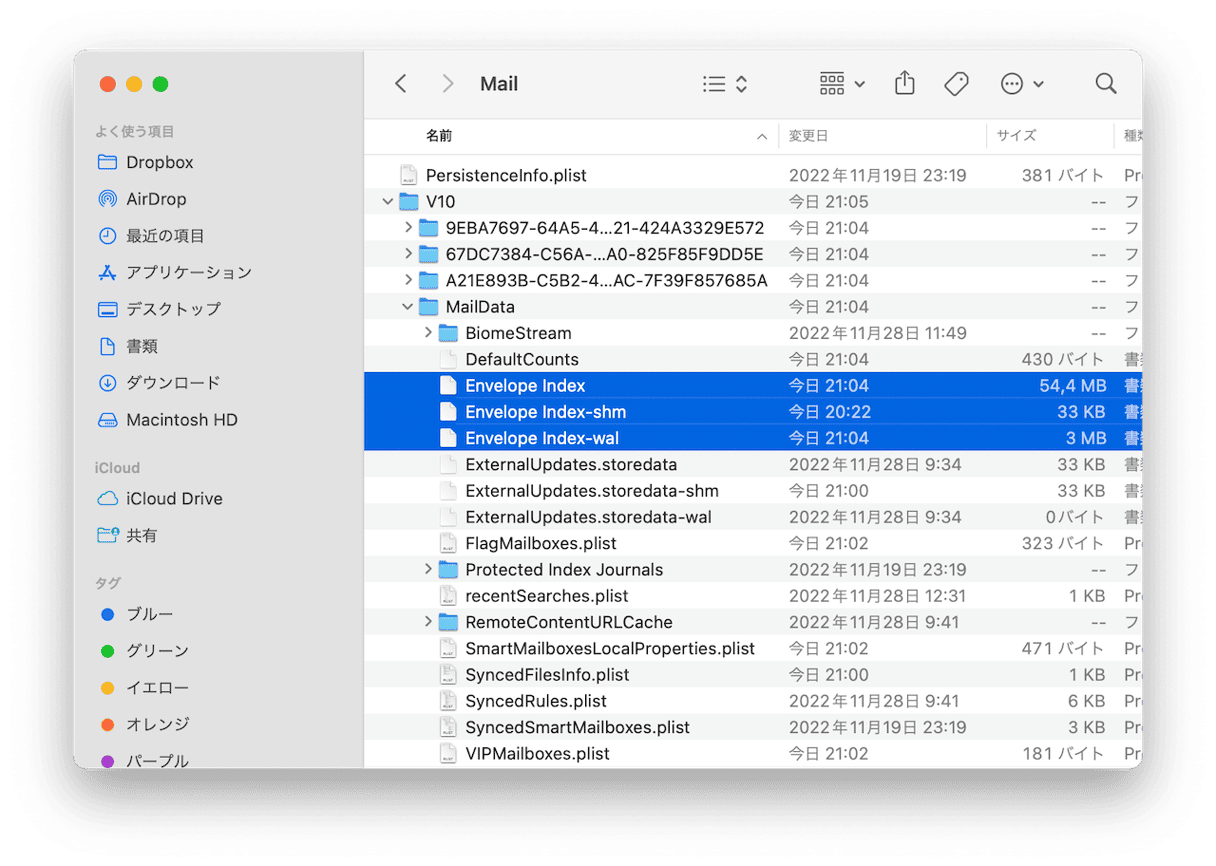Select Macintosh HD in sidebar

(x=181, y=420)
